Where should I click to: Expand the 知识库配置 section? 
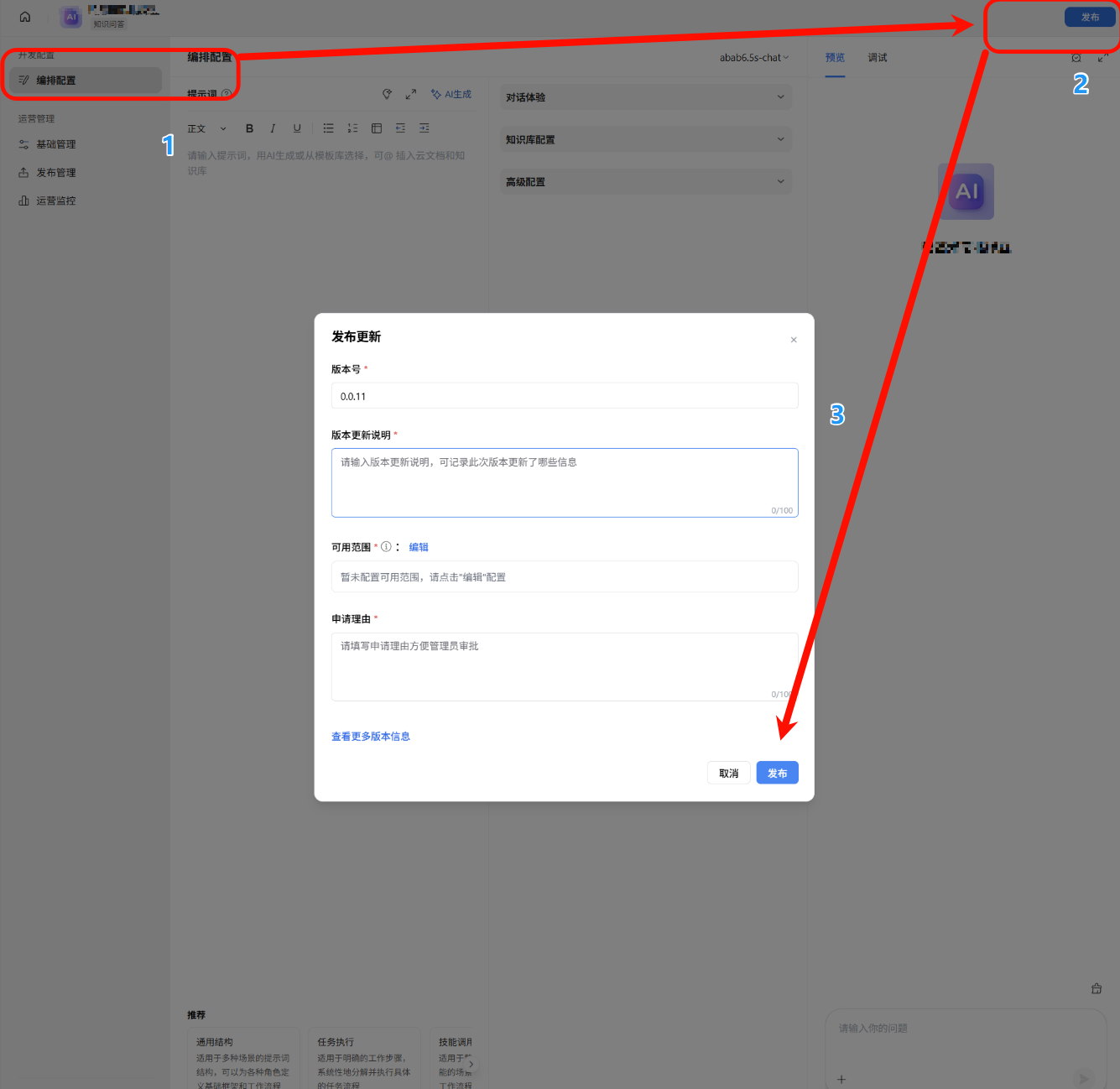645,139
